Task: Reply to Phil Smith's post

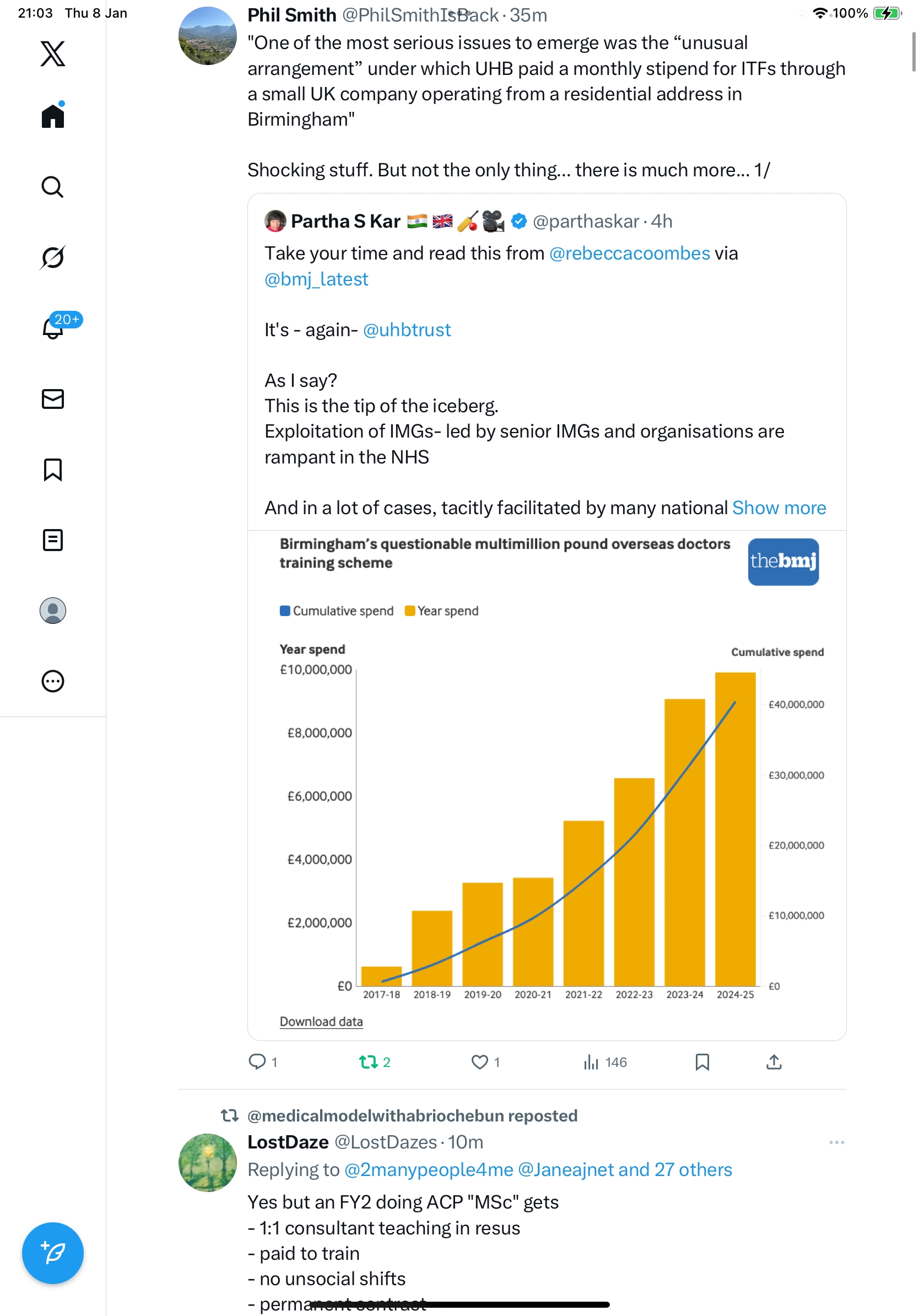Action: pyautogui.click(x=257, y=1062)
